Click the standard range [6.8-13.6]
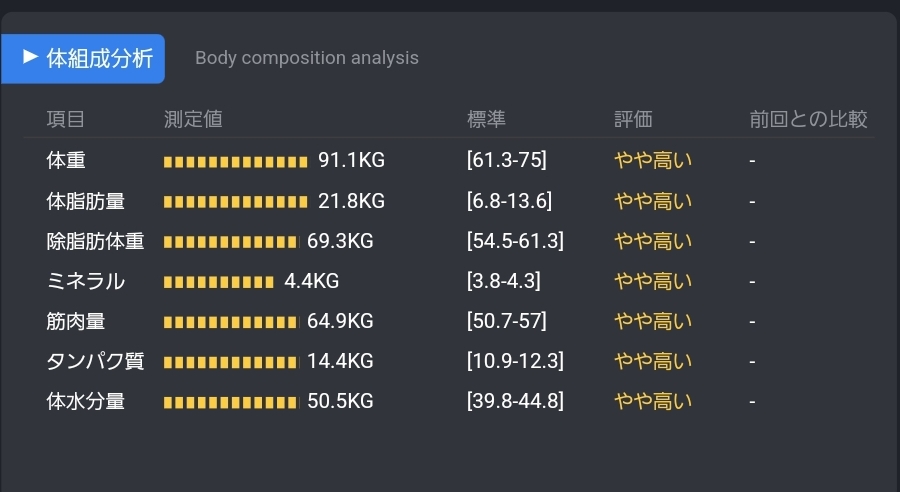This screenshot has height=492, width=900. coord(509,201)
